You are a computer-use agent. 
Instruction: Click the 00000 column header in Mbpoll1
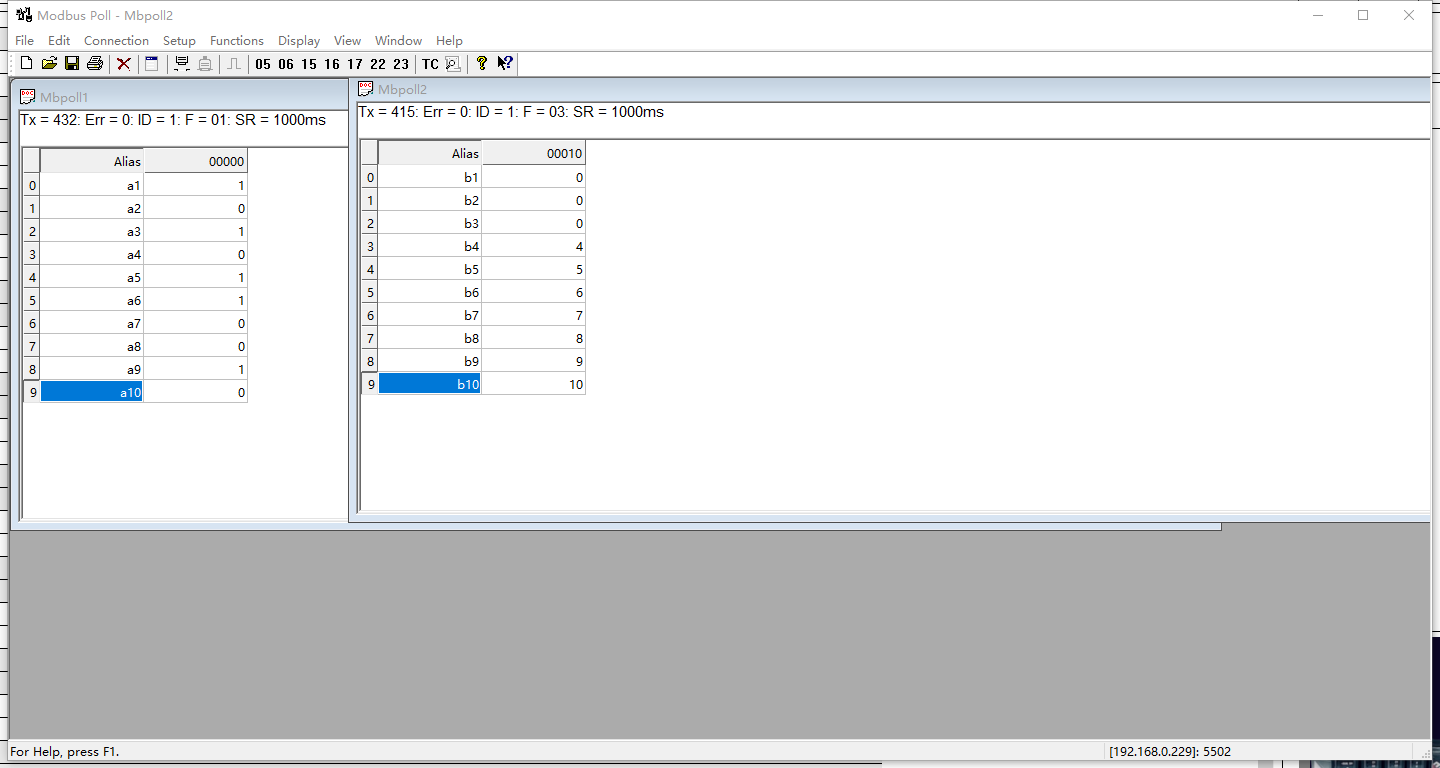[x=196, y=161]
